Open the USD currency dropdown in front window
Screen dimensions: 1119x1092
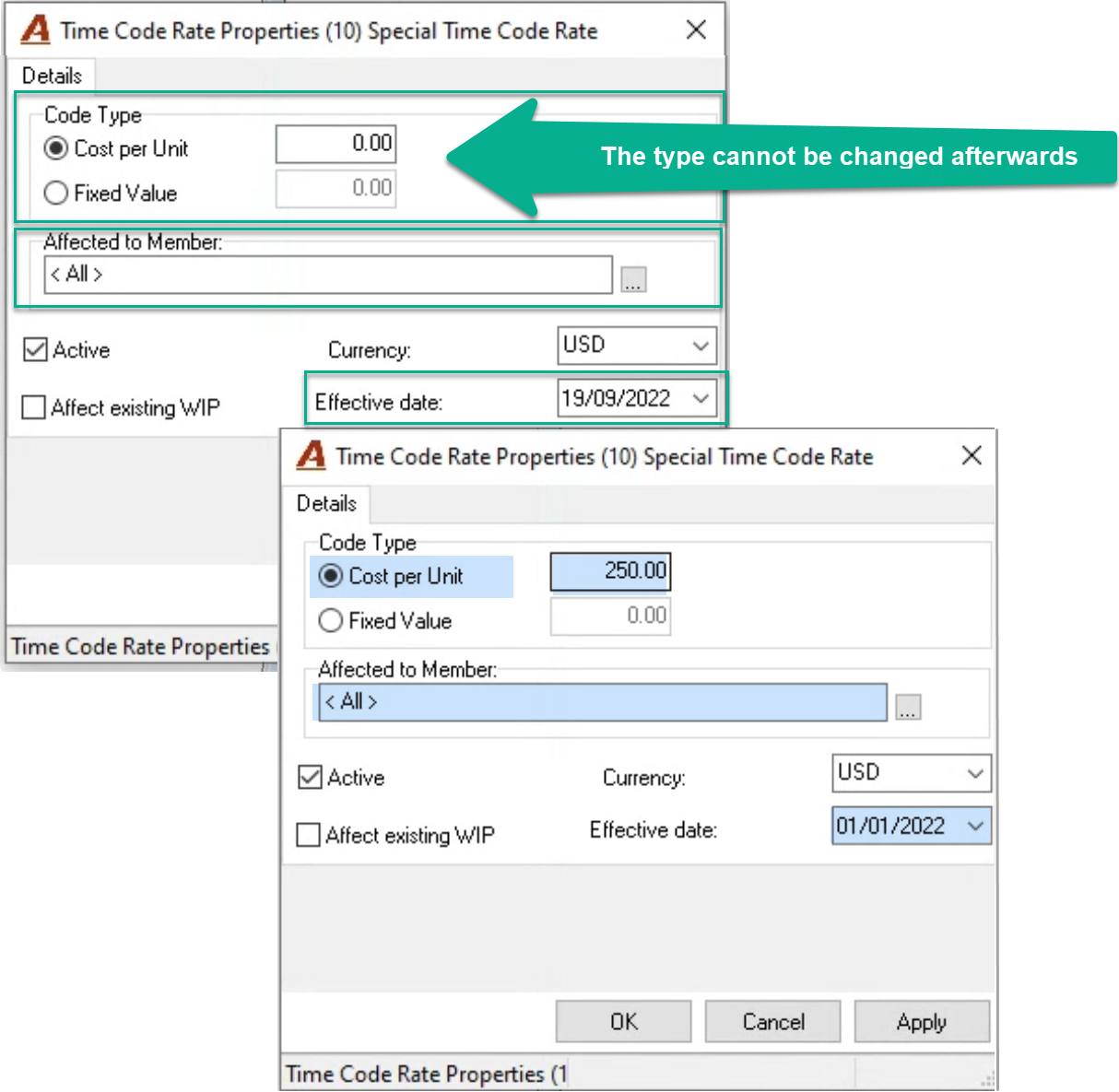[975, 773]
